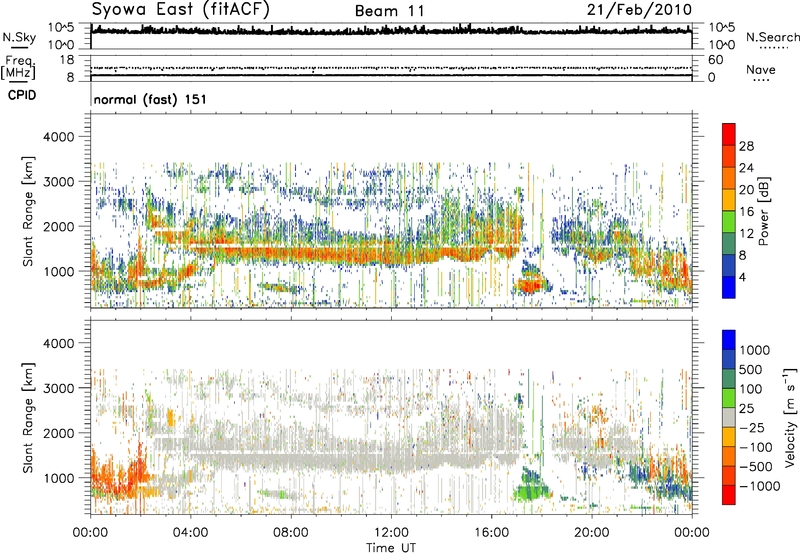This screenshot has width=800, height=554.
Task: Click the sky noise trace in the top strip
Action: tap(391, 31)
